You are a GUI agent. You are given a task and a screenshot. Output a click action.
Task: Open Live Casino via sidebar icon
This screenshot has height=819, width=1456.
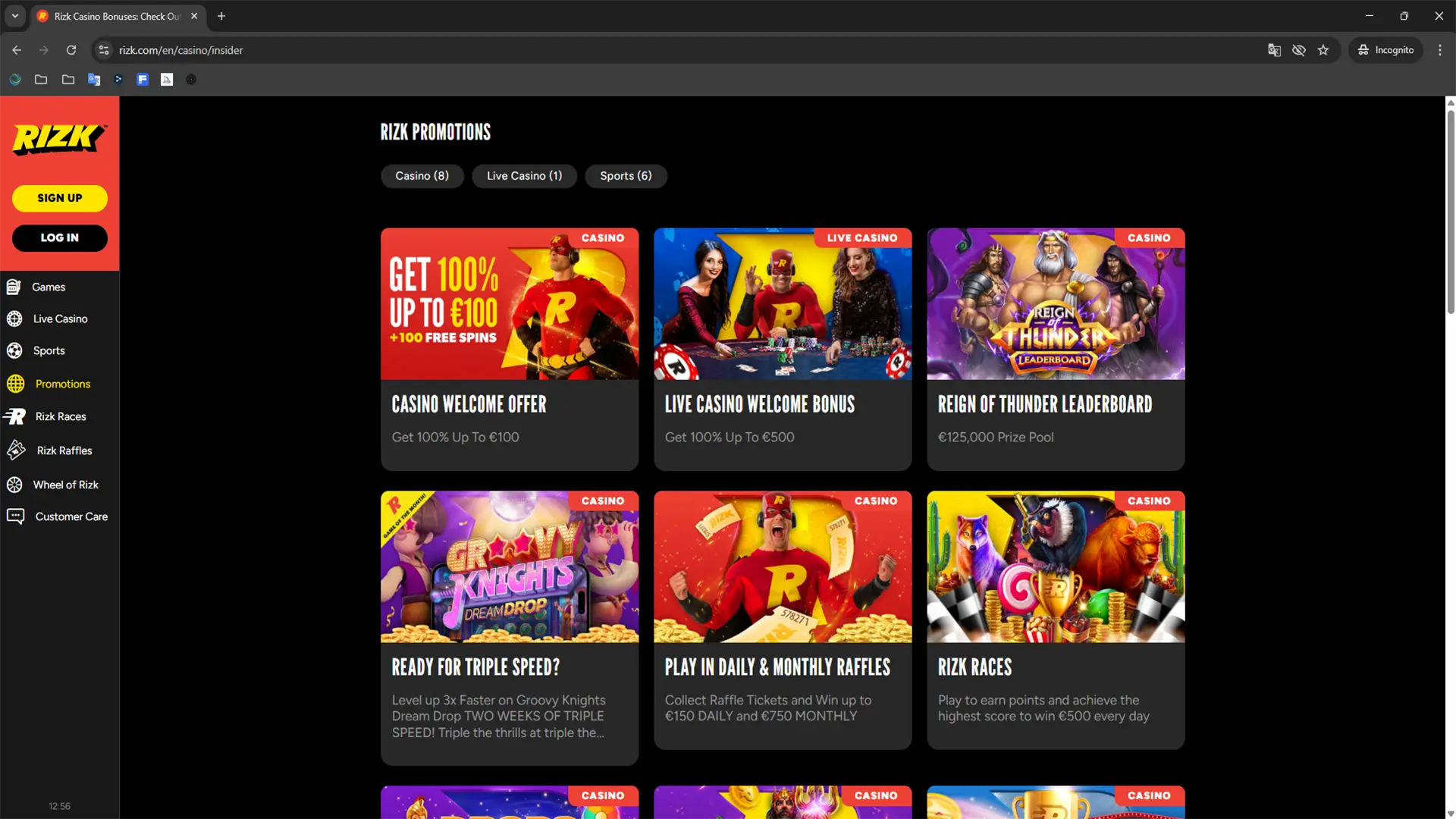tap(14, 318)
